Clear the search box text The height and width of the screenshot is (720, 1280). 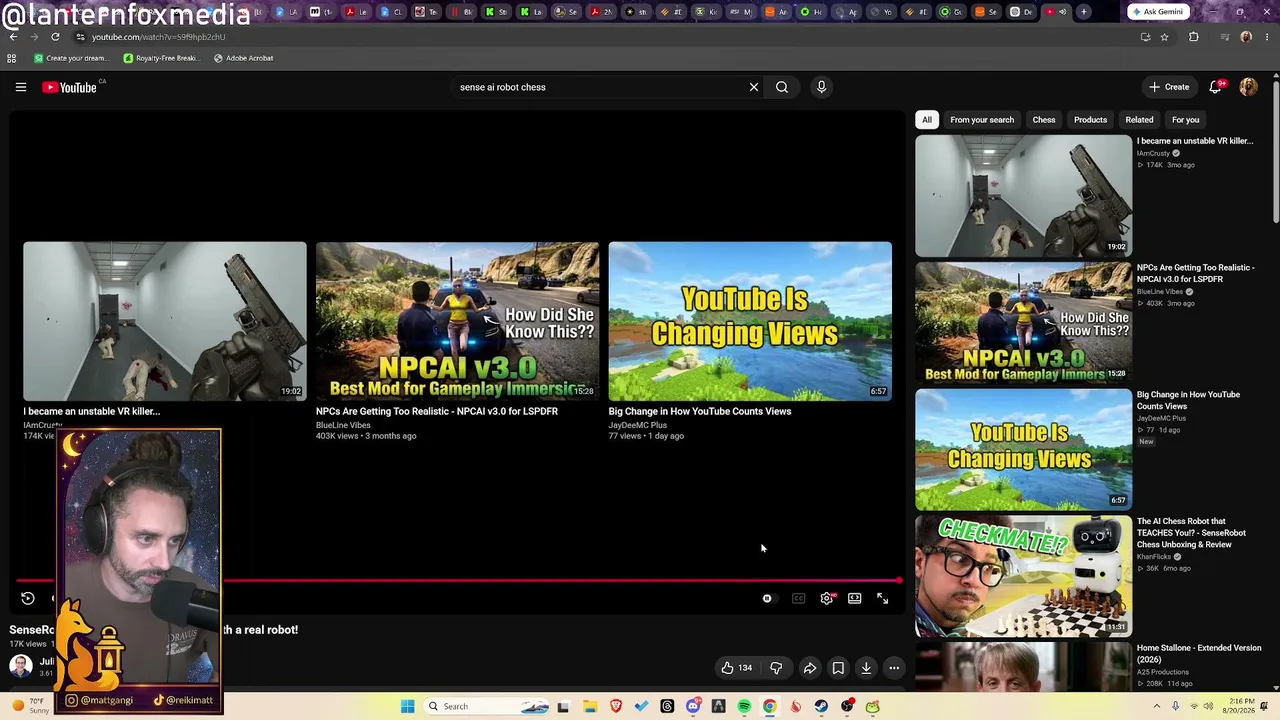(x=754, y=87)
